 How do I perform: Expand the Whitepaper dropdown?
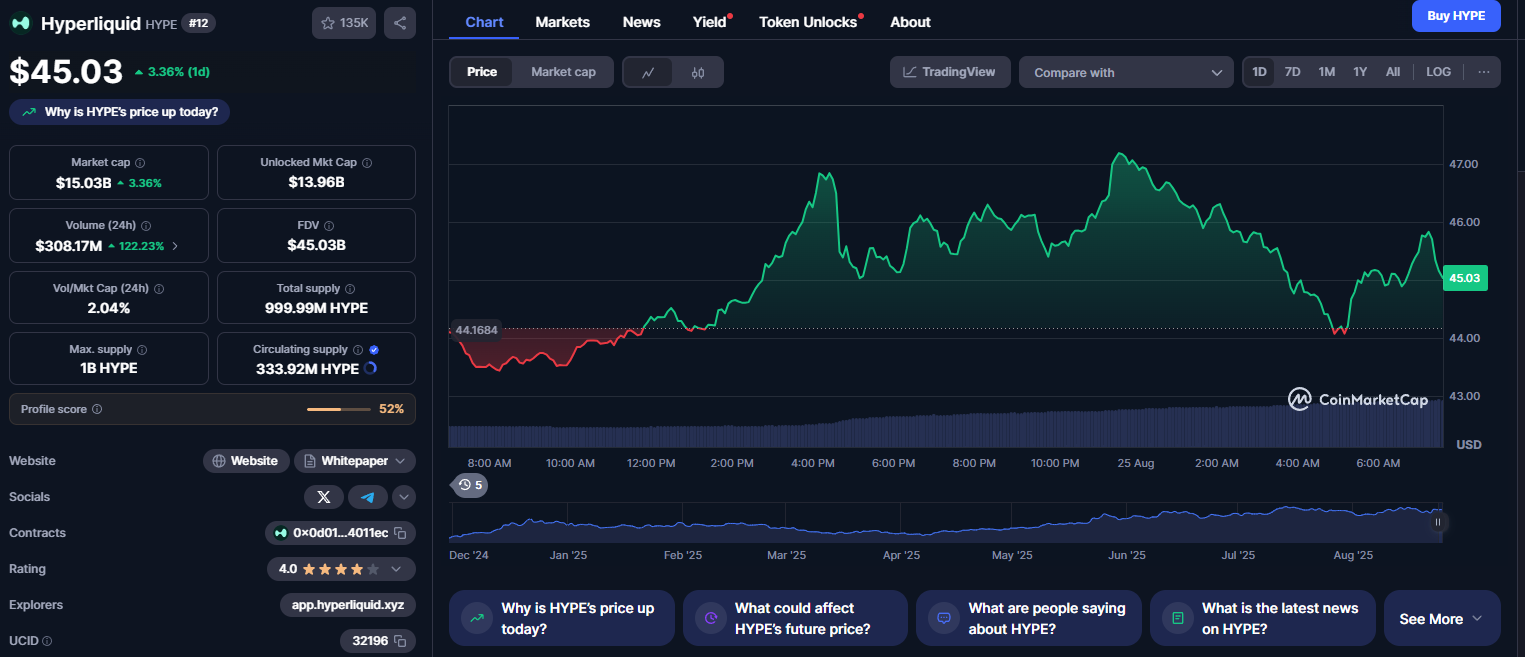click(x=355, y=461)
